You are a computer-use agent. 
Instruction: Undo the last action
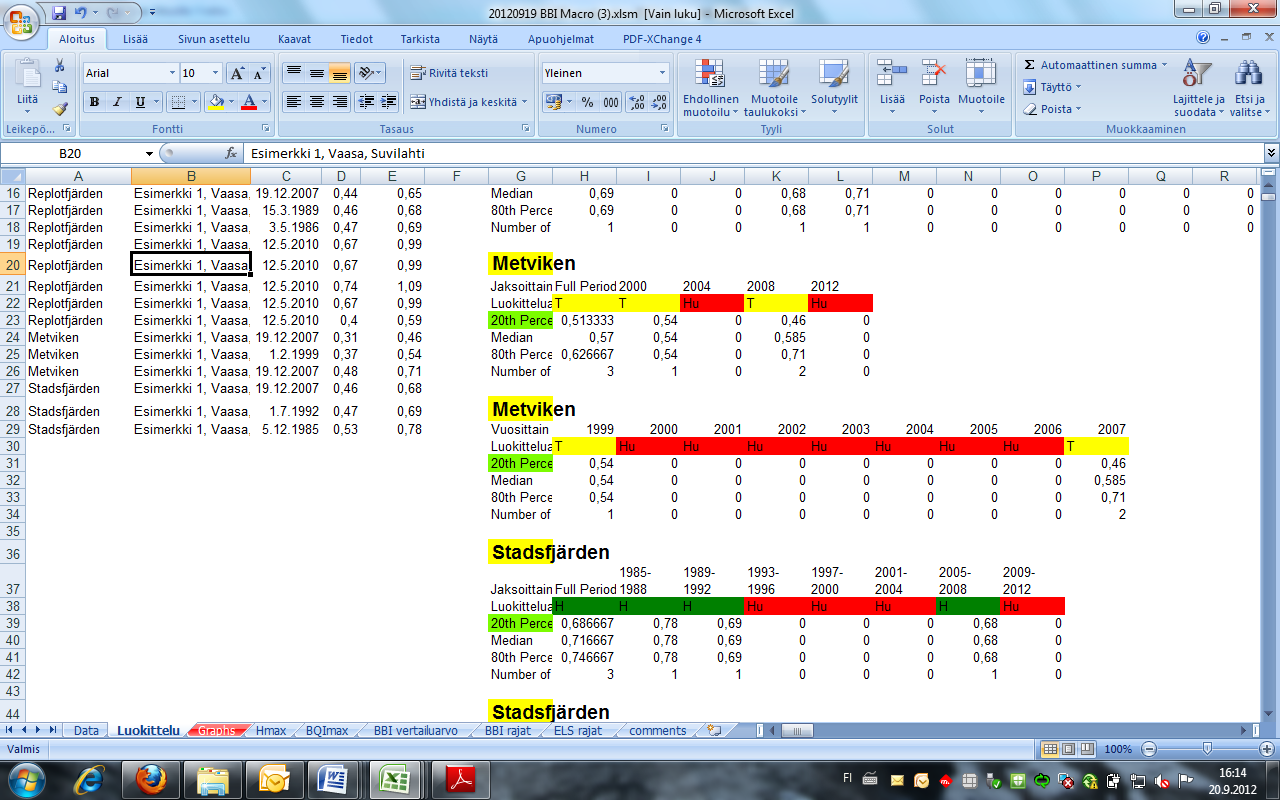click(81, 13)
